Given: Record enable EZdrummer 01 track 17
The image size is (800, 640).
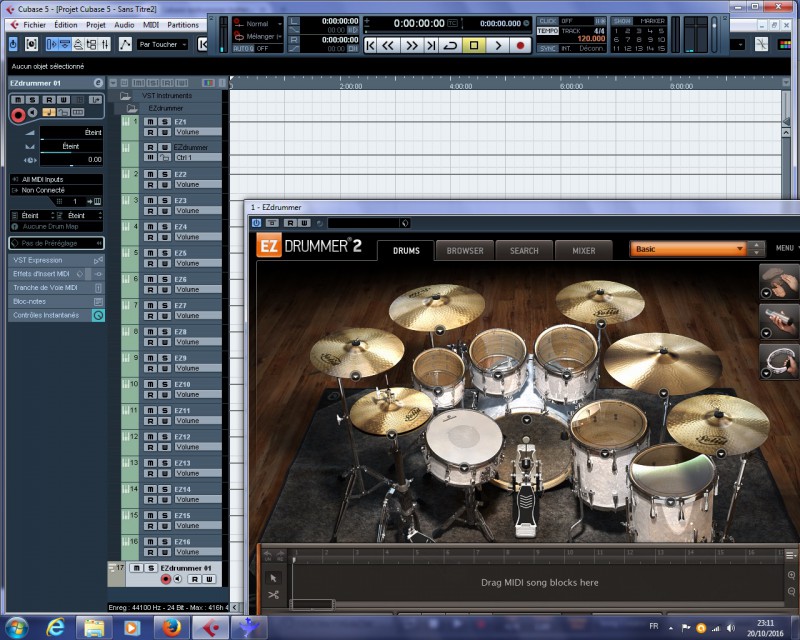Looking at the screenshot, I should click(x=165, y=579).
